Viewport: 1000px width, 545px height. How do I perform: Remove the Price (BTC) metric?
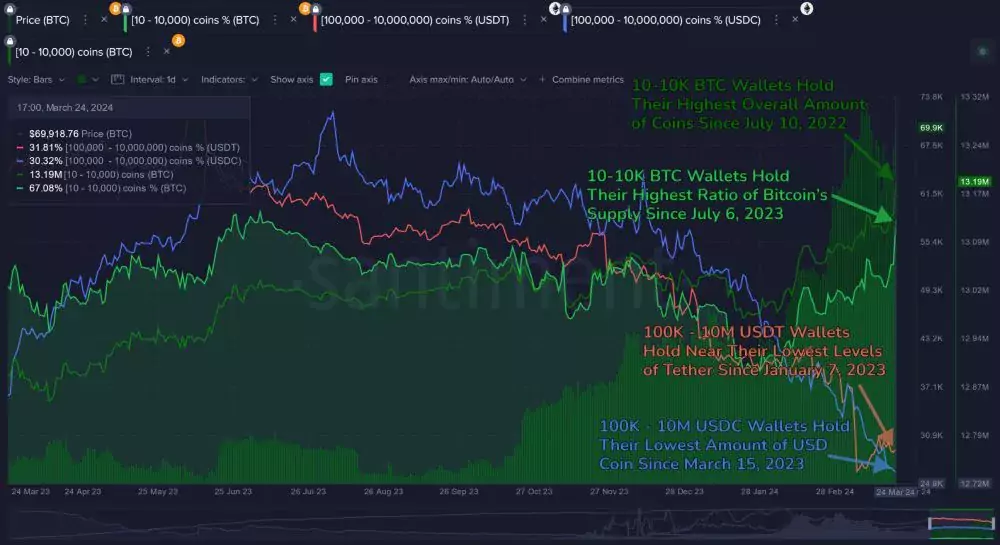point(104,20)
